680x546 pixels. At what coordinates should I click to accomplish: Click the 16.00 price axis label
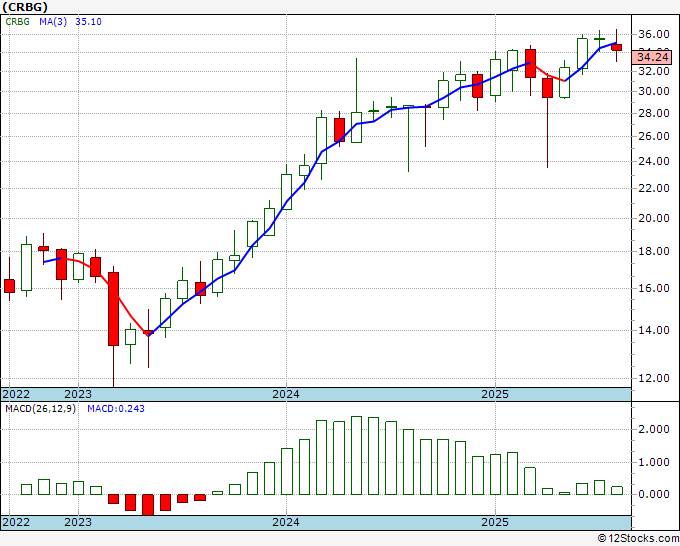point(654,288)
